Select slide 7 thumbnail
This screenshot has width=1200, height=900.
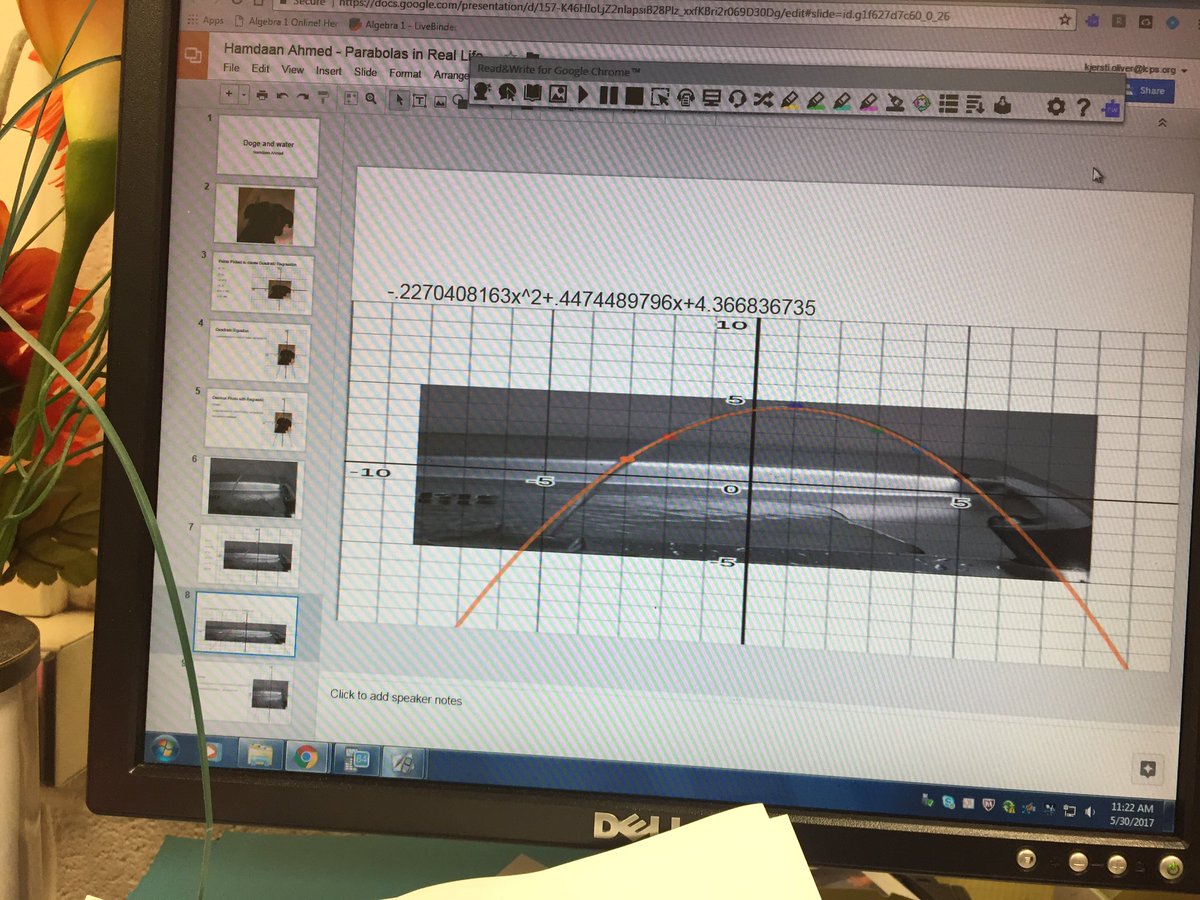click(x=249, y=555)
